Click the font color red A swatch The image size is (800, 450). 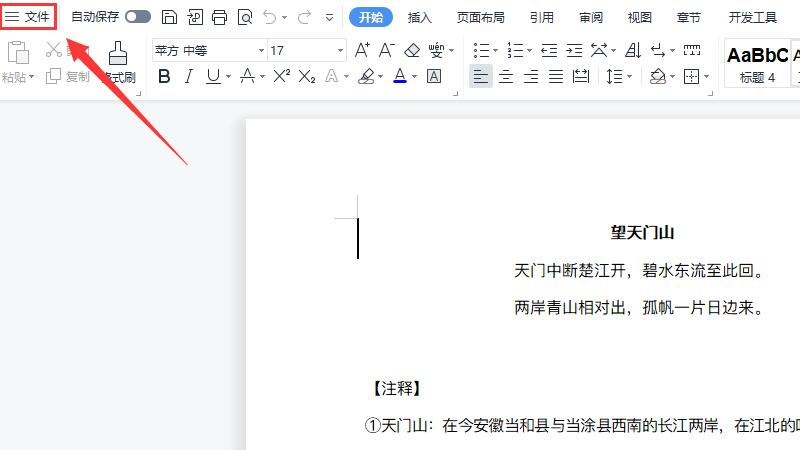coord(400,76)
